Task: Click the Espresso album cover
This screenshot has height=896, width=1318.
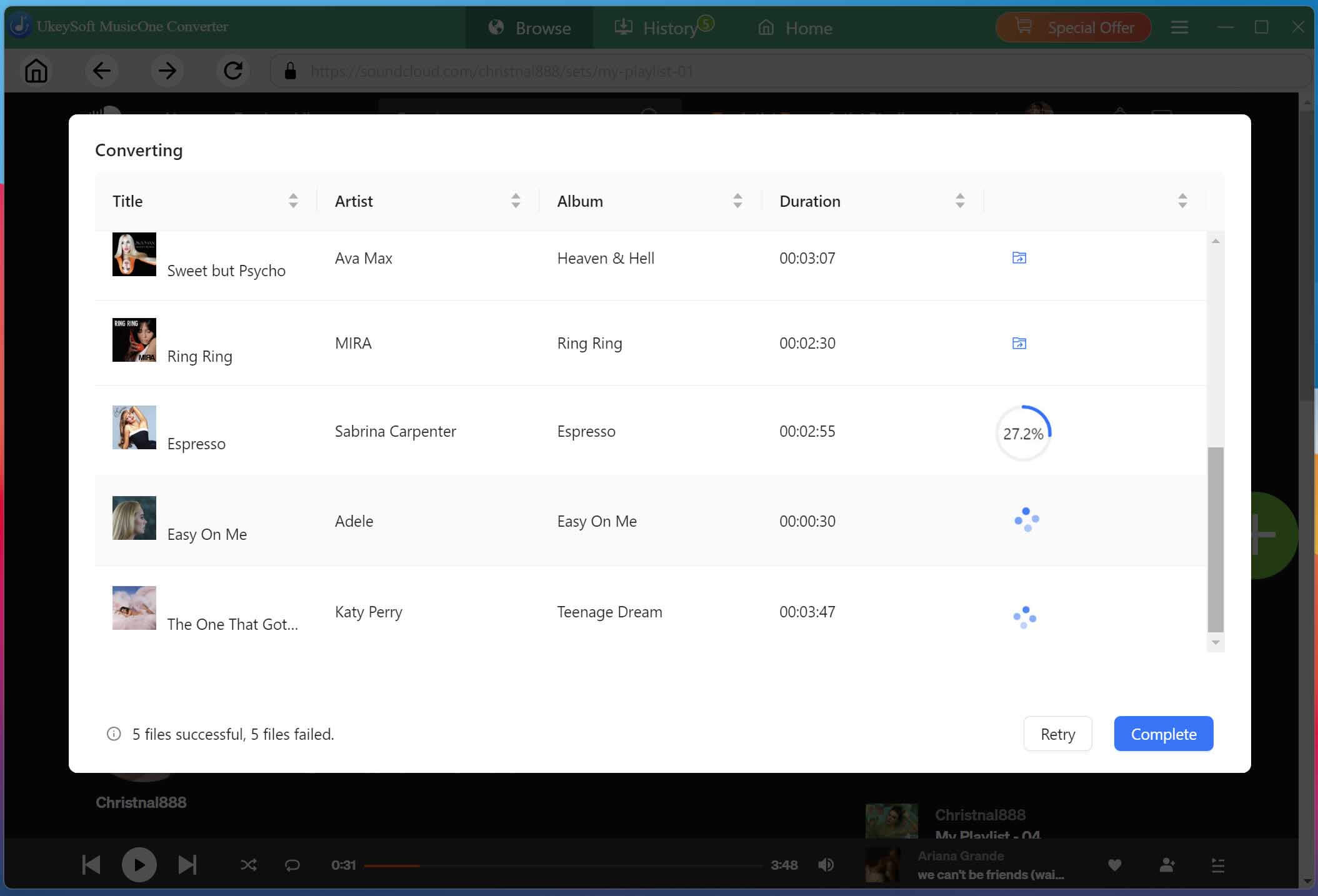Action: point(134,427)
